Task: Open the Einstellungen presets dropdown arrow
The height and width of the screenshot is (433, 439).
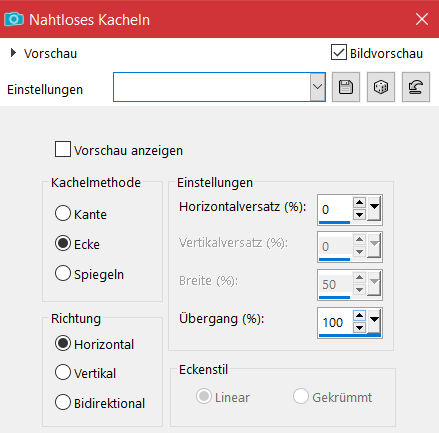Action: (x=318, y=87)
